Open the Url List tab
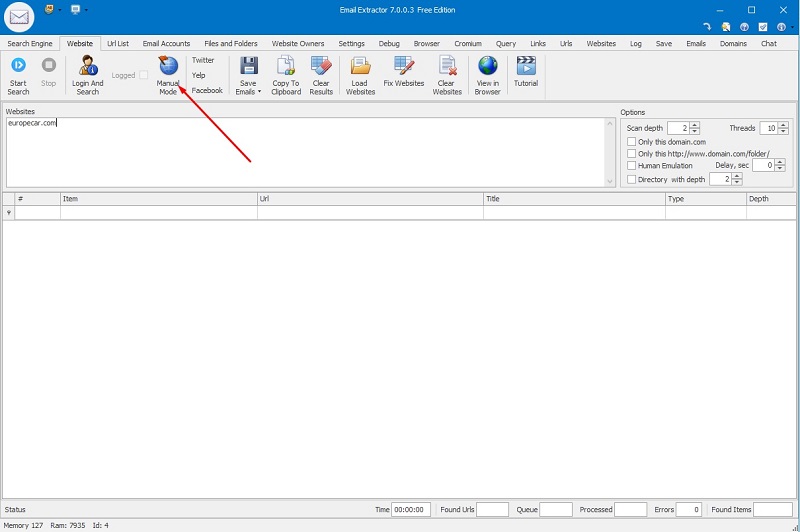Viewport: 800px width, 532px height. [x=118, y=43]
